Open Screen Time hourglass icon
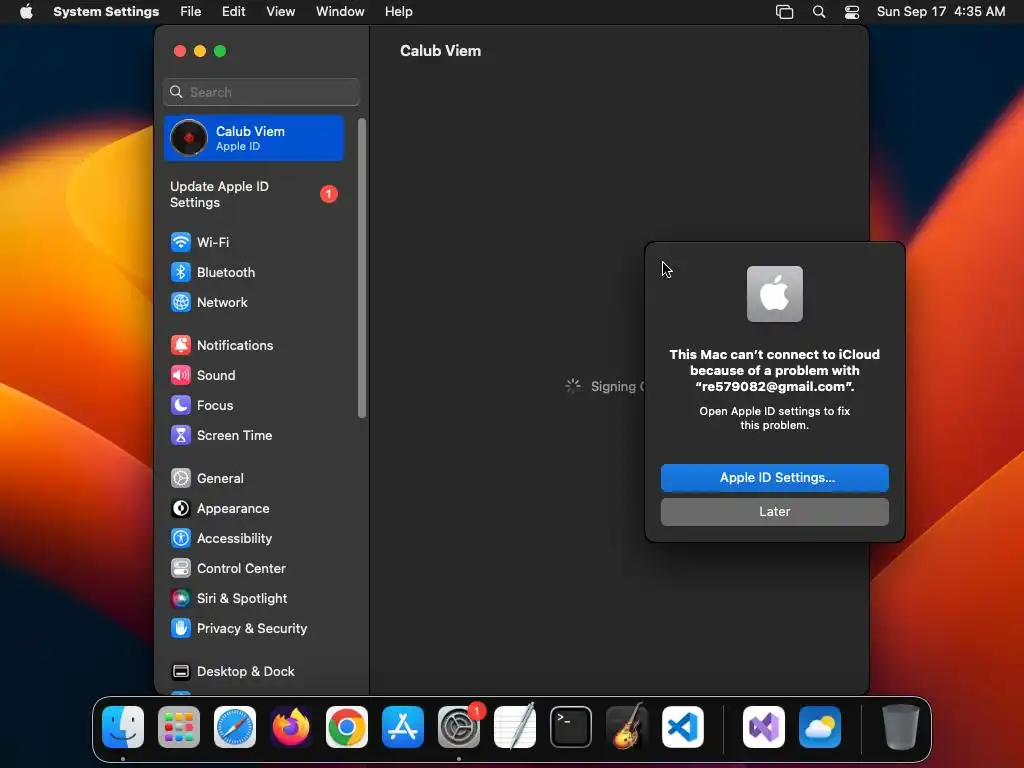1024x768 pixels. coord(181,436)
